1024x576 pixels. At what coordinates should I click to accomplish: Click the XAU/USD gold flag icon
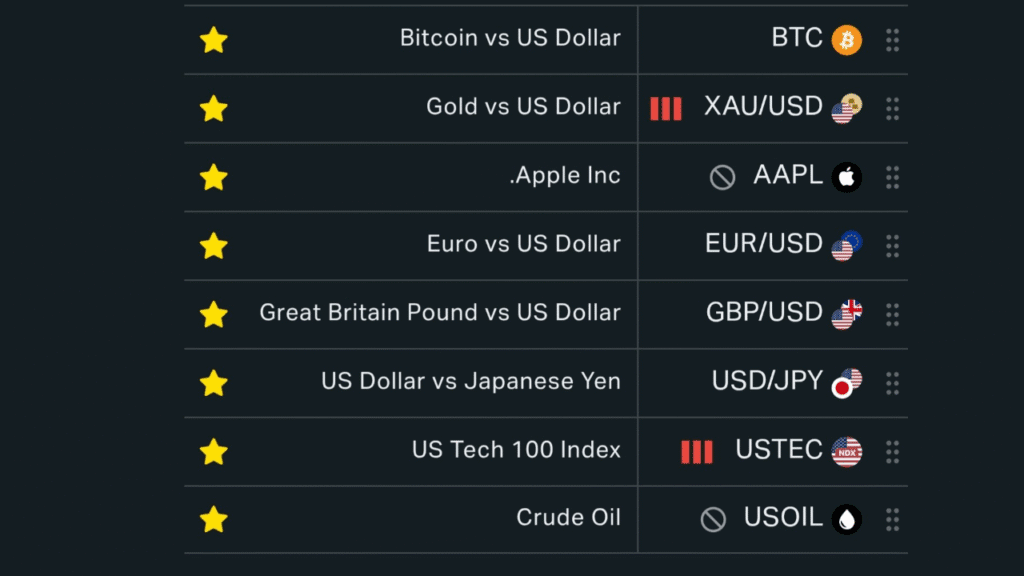pos(846,108)
